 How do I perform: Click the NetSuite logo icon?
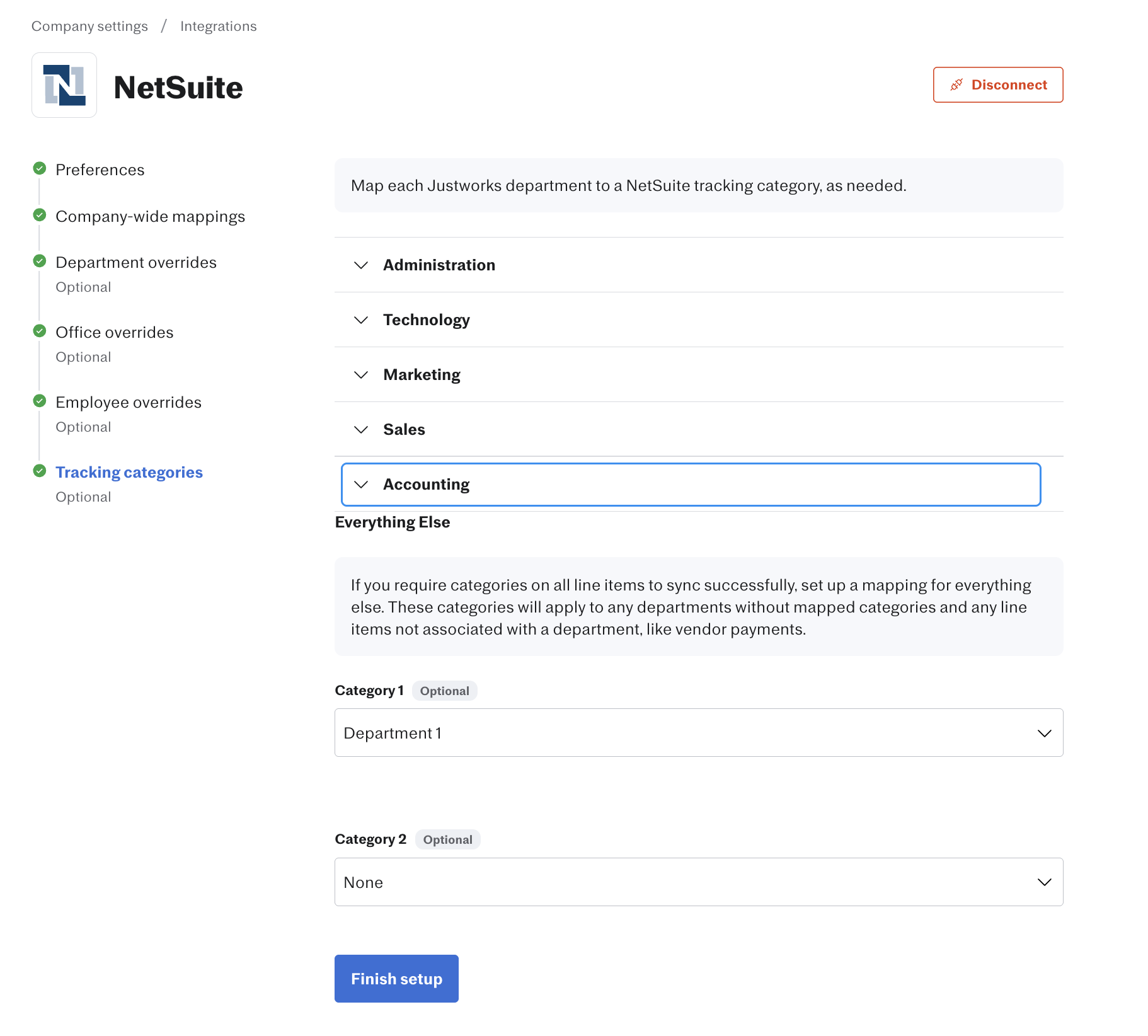point(64,85)
